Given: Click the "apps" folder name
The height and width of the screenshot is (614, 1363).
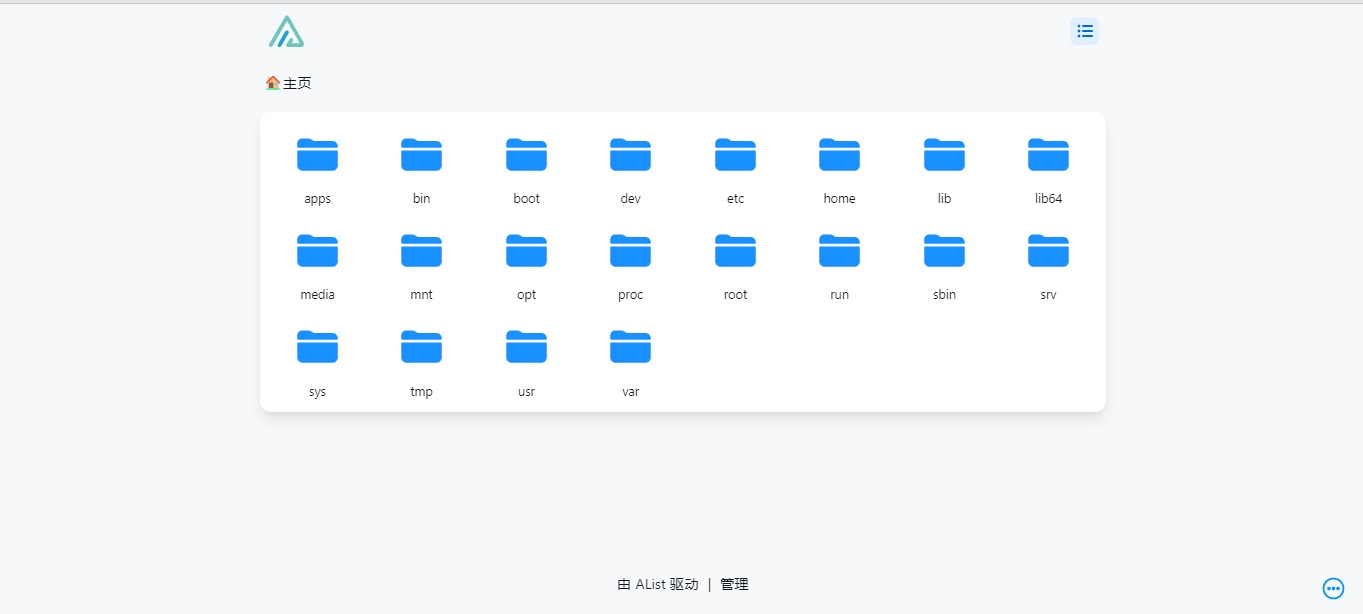Looking at the screenshot, I should click(317, 199).
